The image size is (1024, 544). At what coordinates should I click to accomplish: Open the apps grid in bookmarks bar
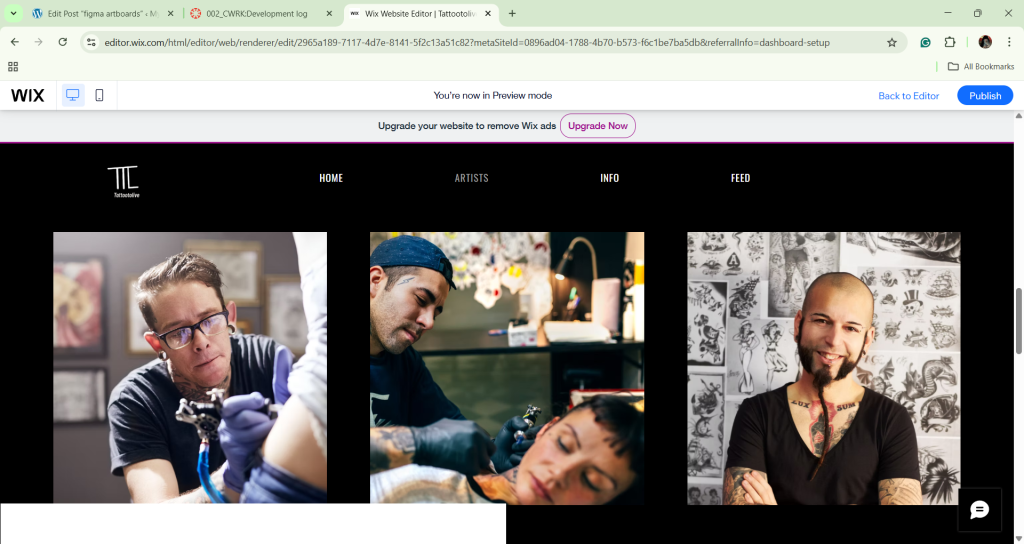click(x=13, y=66)
